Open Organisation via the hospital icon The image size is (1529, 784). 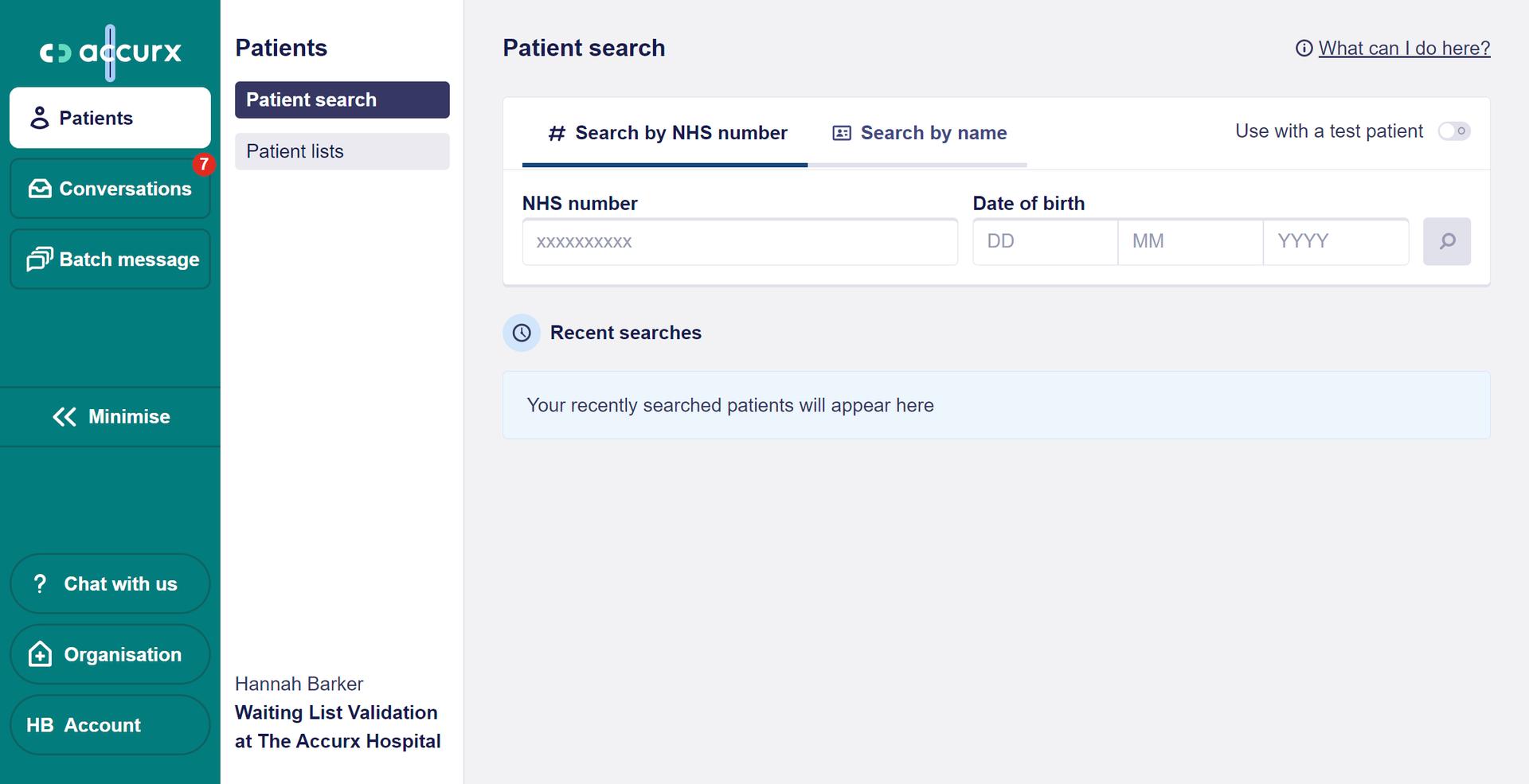[40, 654]
